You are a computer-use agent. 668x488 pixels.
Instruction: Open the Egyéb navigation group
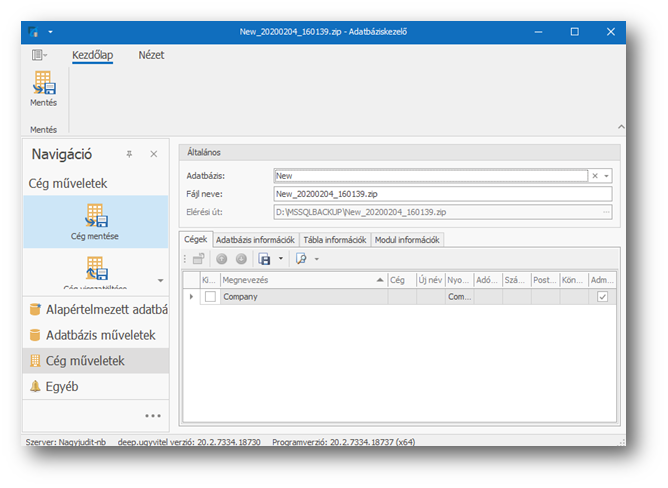pos(61,386)
